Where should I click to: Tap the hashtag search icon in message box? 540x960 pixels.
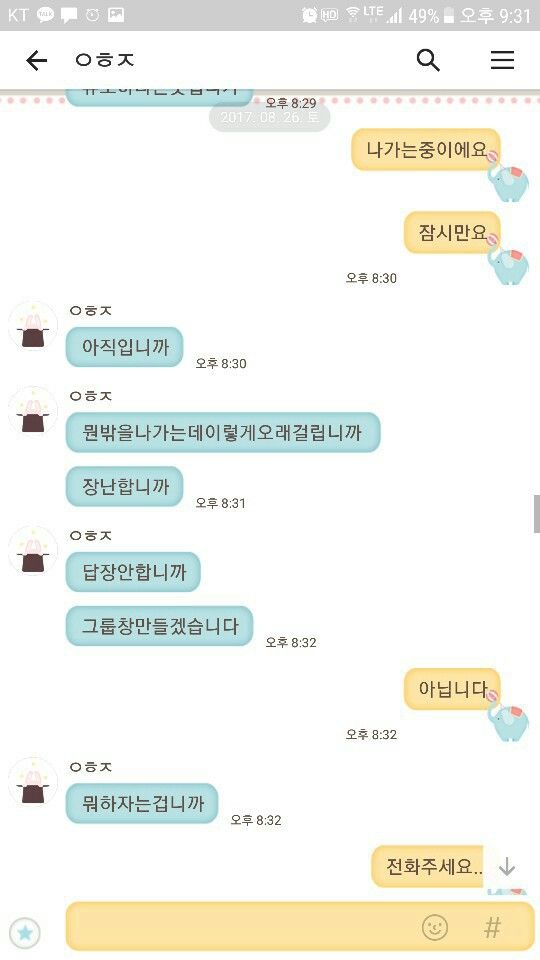(492, 928)
